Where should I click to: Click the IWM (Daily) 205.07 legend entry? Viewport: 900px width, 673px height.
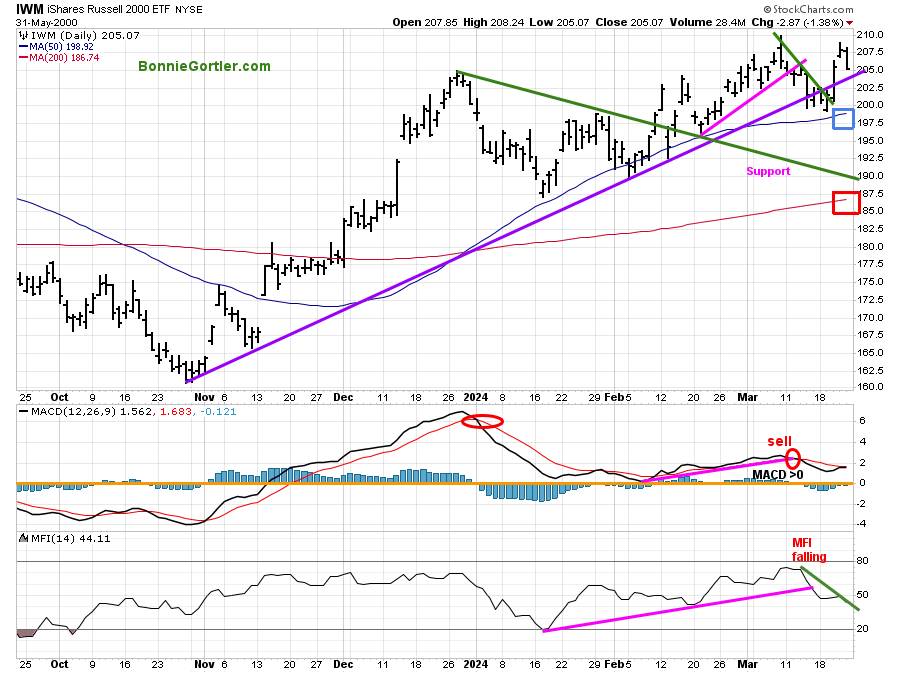(x=85, y=36)
